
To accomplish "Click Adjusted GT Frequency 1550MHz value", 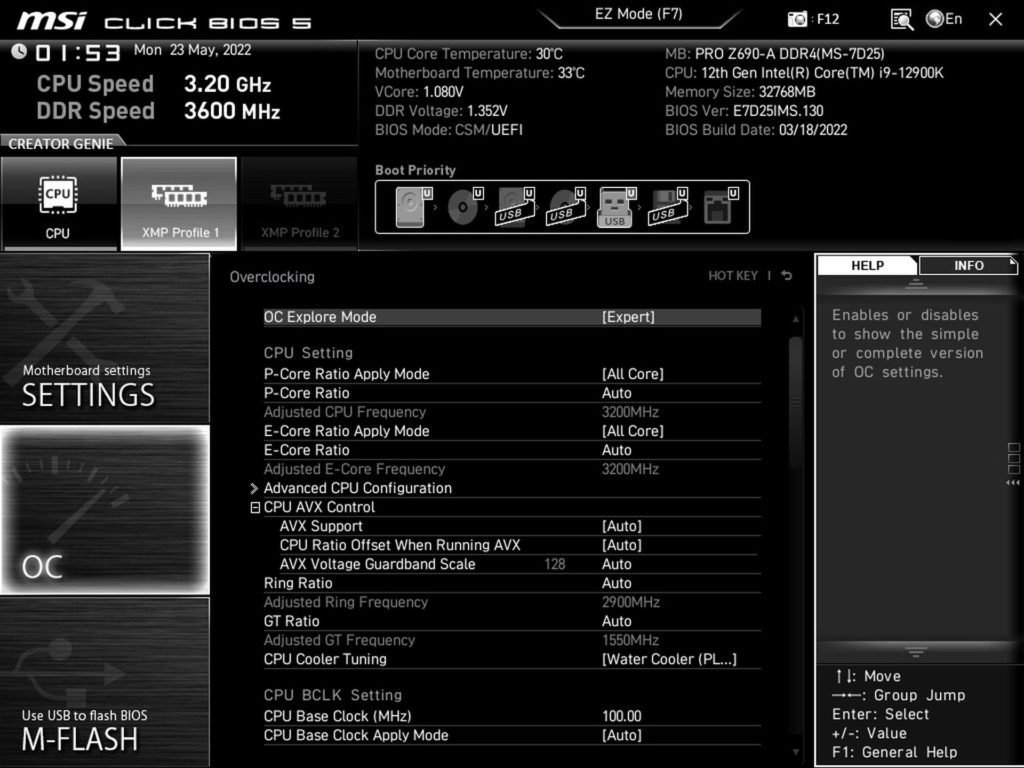I will coord(630,640).
